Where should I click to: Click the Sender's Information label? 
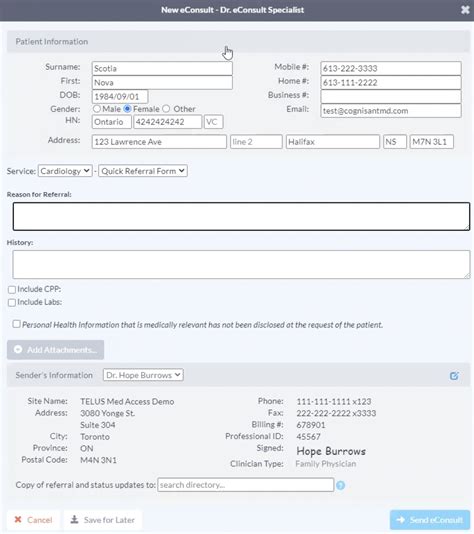point(54,375)
